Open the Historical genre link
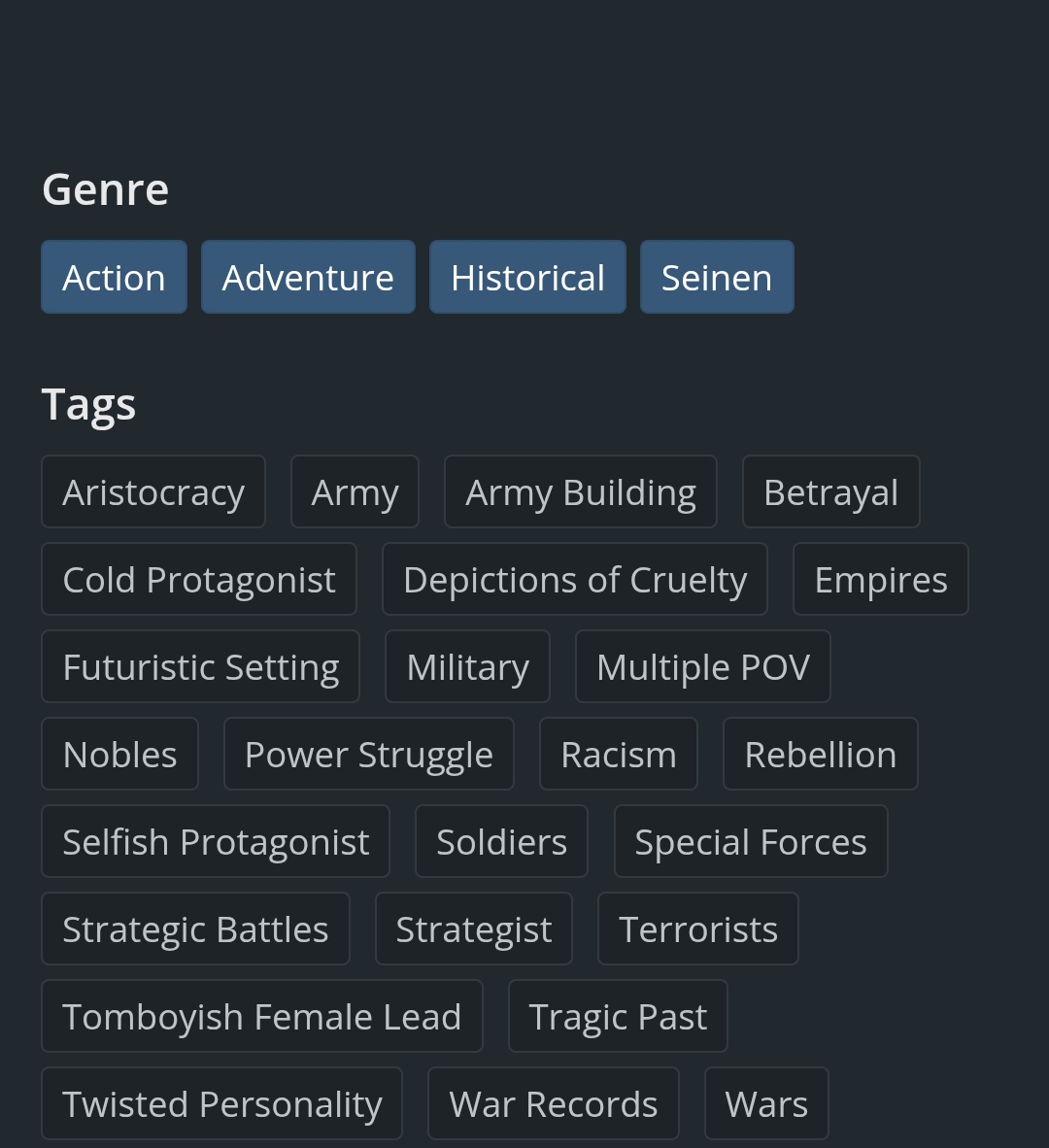Viewport: 1049px width, 1148px height. [x=527, y=278]
